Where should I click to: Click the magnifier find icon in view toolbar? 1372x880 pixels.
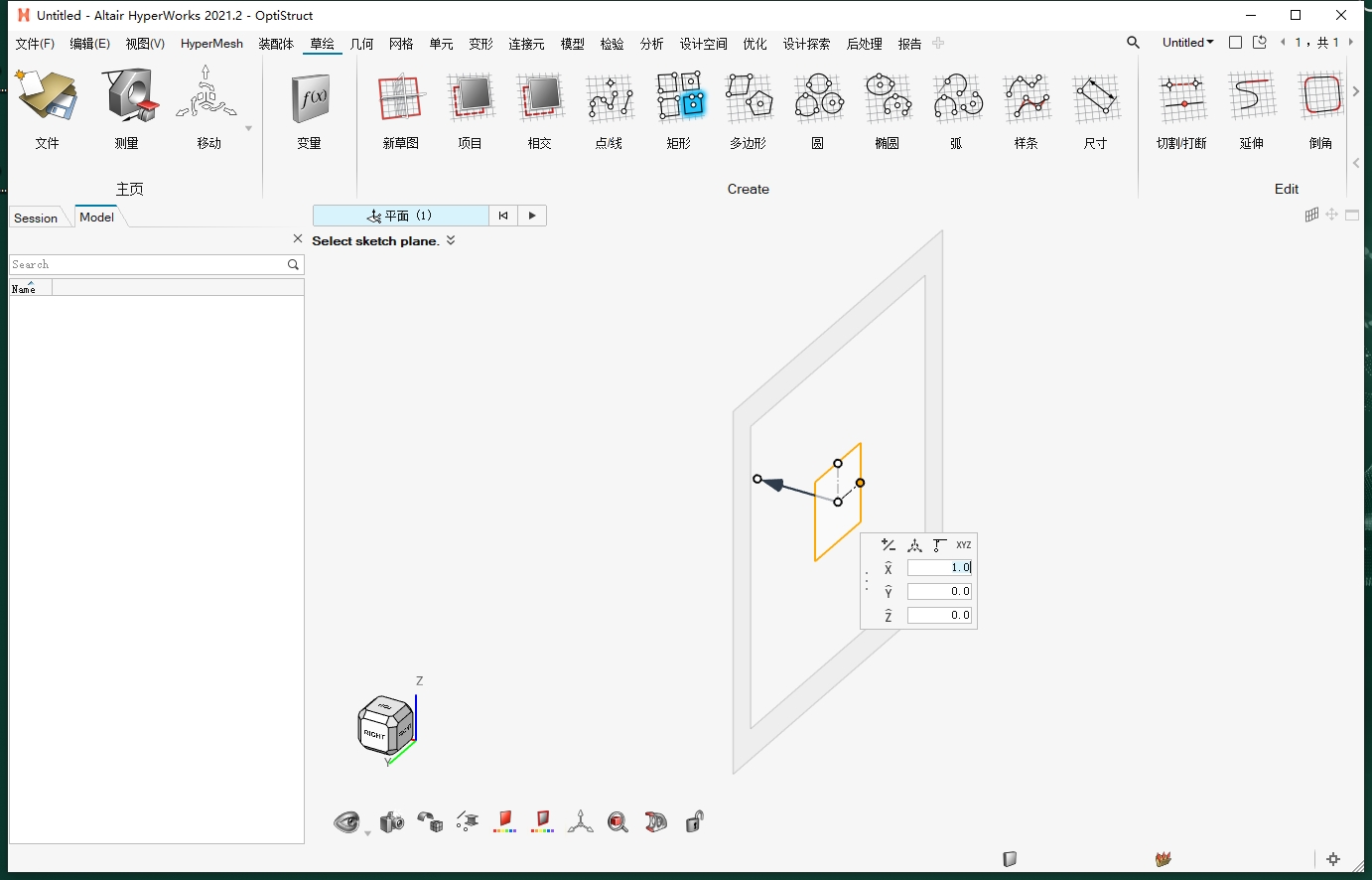617,821
